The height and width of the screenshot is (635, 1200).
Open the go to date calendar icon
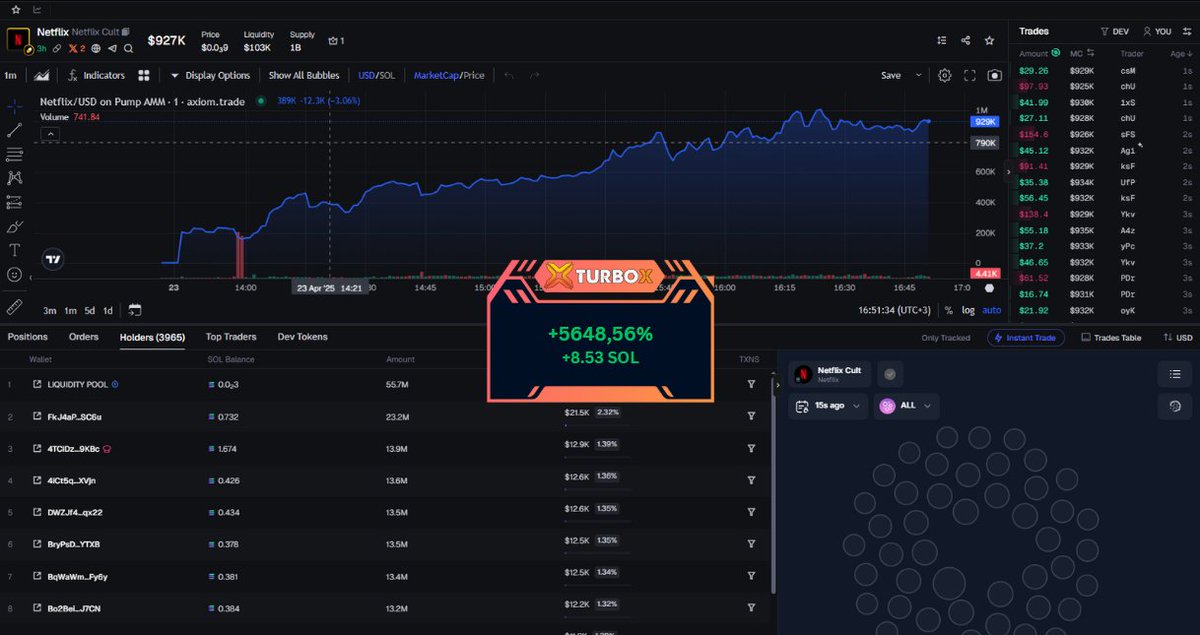(135, 310)
